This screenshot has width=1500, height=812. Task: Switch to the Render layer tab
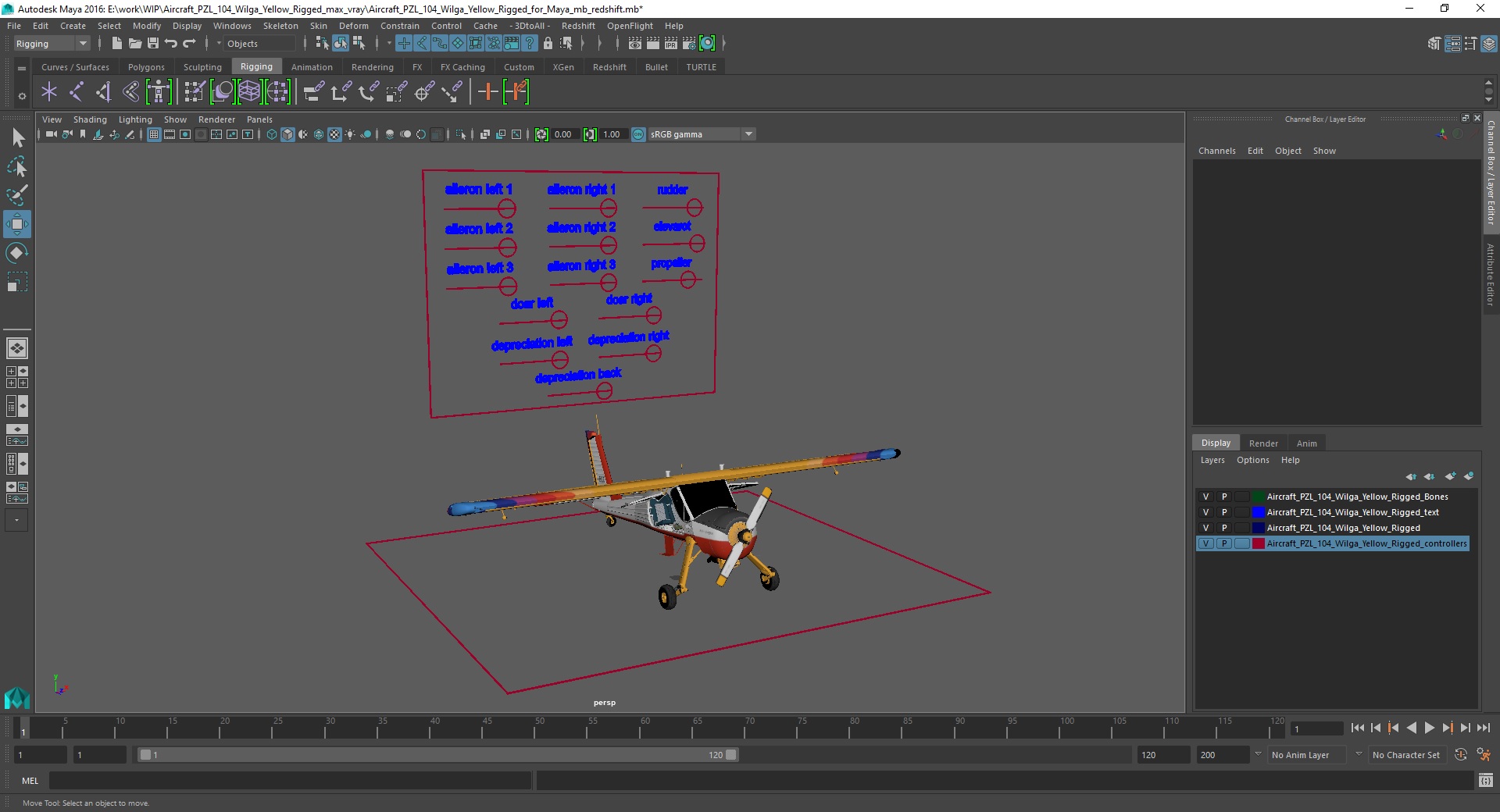(x=1263, y=443)
